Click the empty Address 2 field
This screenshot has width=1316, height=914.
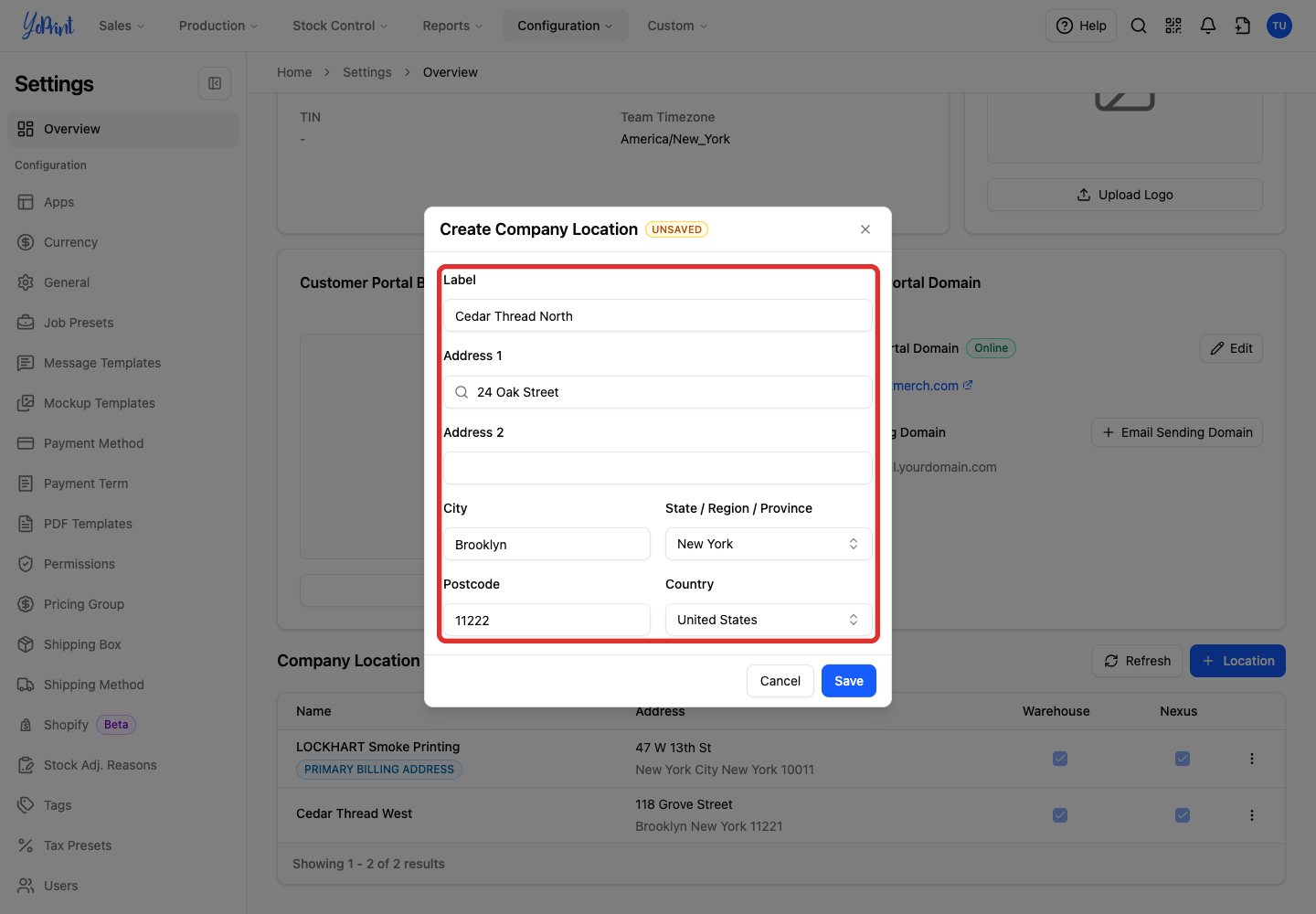click(658, 468)
